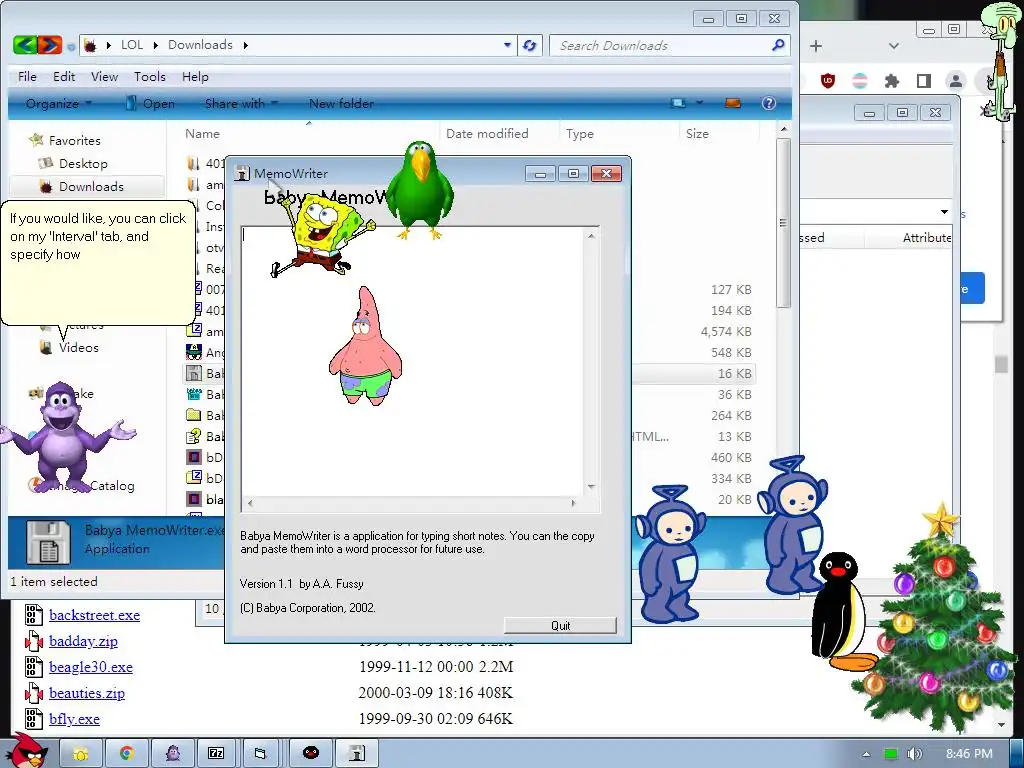Image resolution: width=1024 pixels, height=768 pixels.
Task: Click the MemoWriter title bar icon
Action: click(x=242, y=173)
